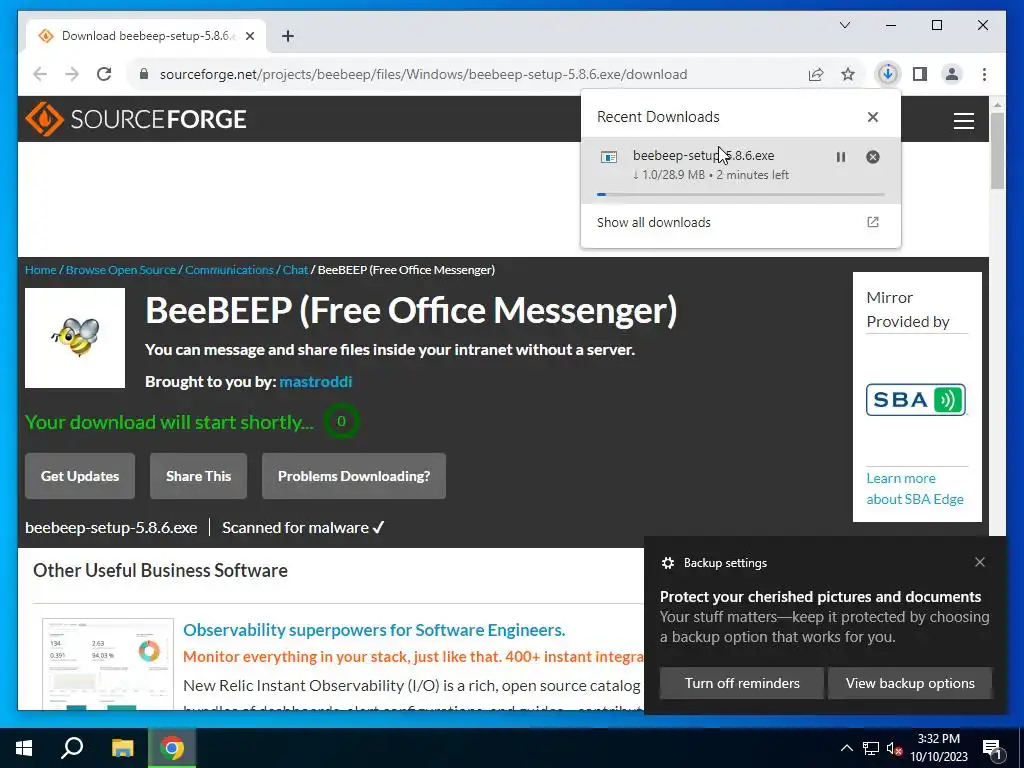Click Share This button

pos(199,476)
